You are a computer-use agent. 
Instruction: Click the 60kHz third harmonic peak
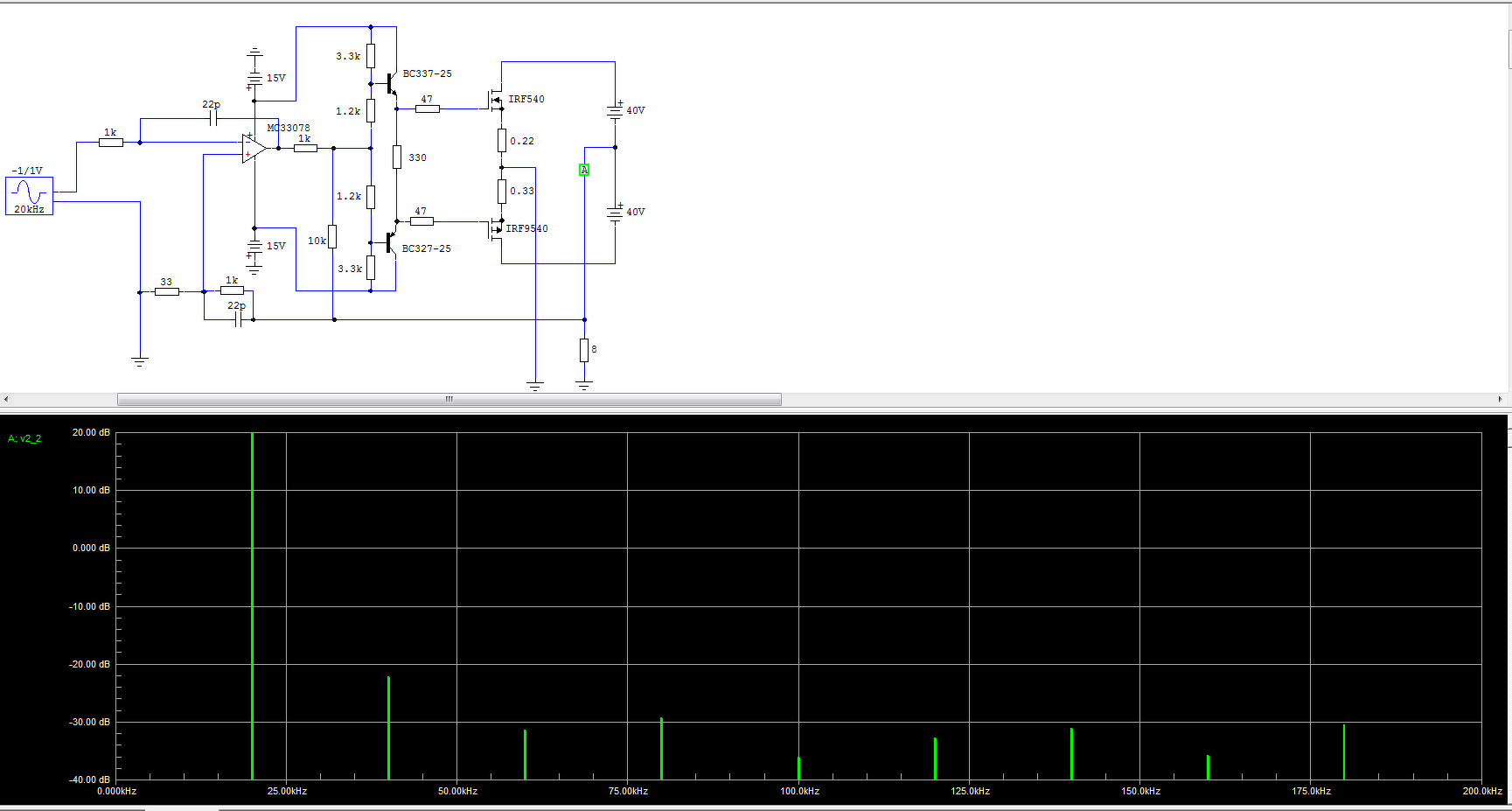click(525, 754)
